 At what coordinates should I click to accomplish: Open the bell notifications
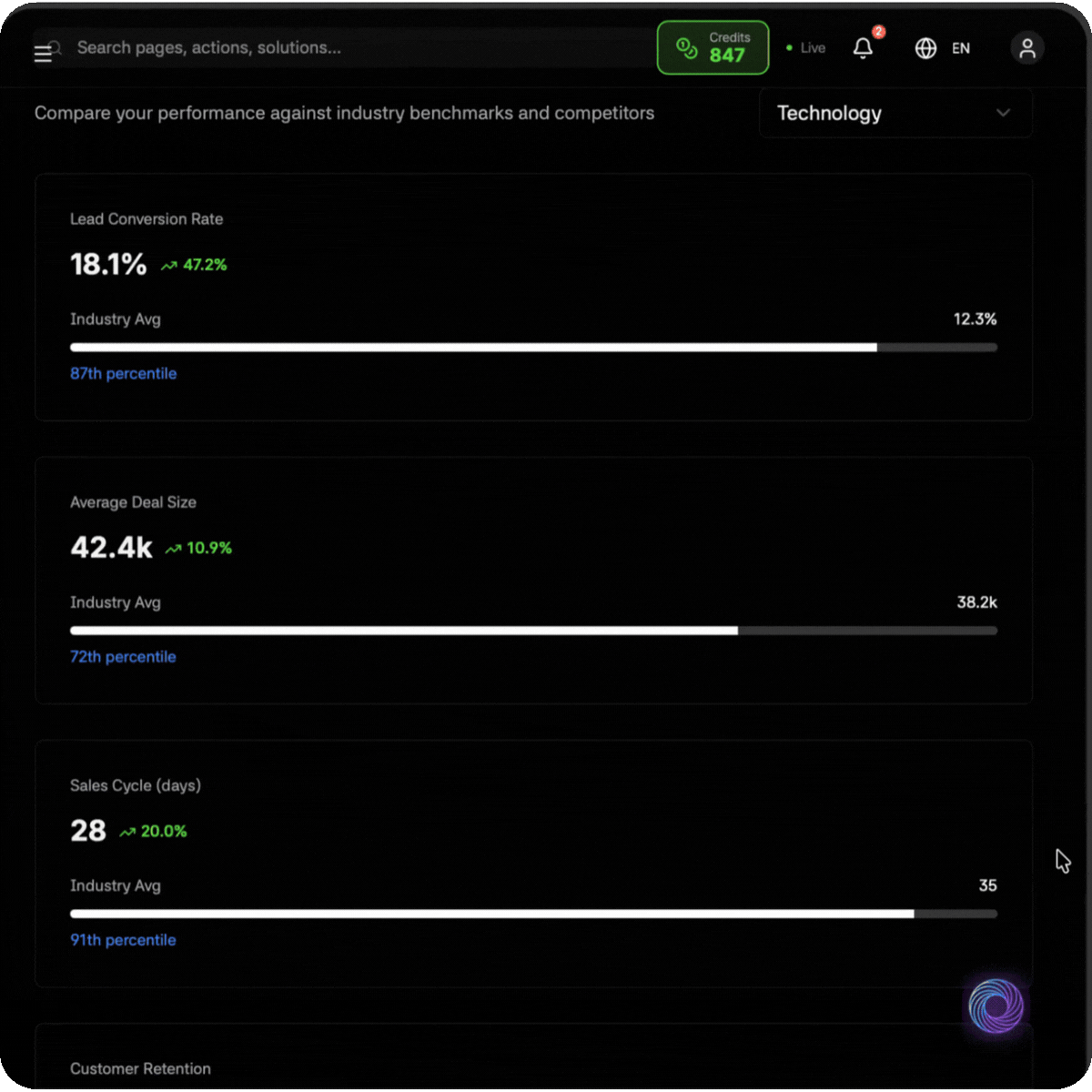coord(863,48)
